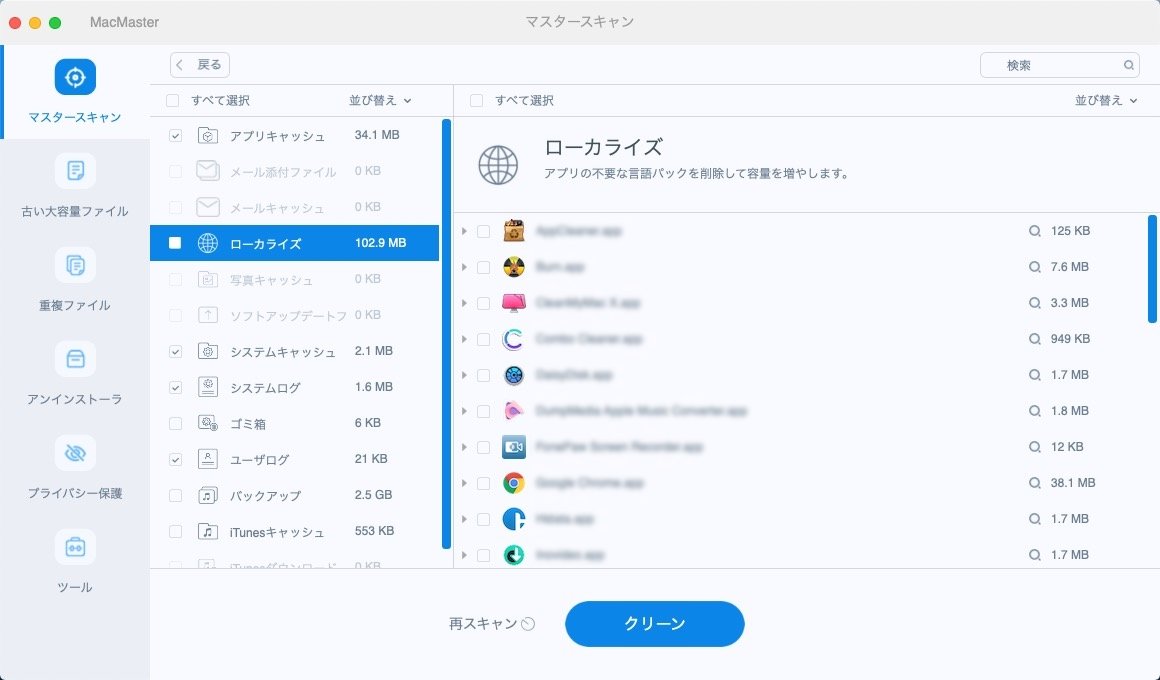Click the screen recorder app icon in 12 KB row
This screenshot has height=680, width=1160.
pyautogui.click(x=513, y=447)
